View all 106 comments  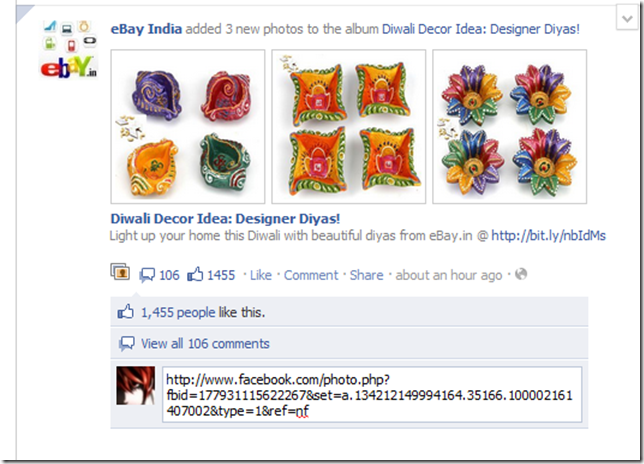pos(205,344)
